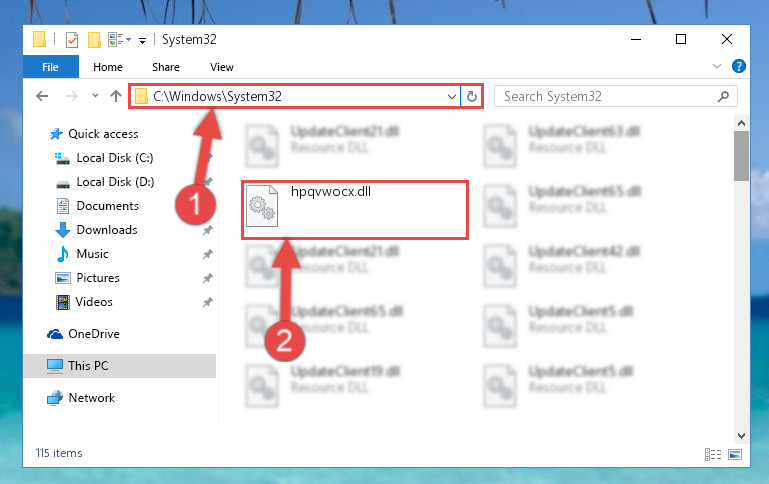Switch to the View tab
The image size is (769, 484).
point(222,67)
